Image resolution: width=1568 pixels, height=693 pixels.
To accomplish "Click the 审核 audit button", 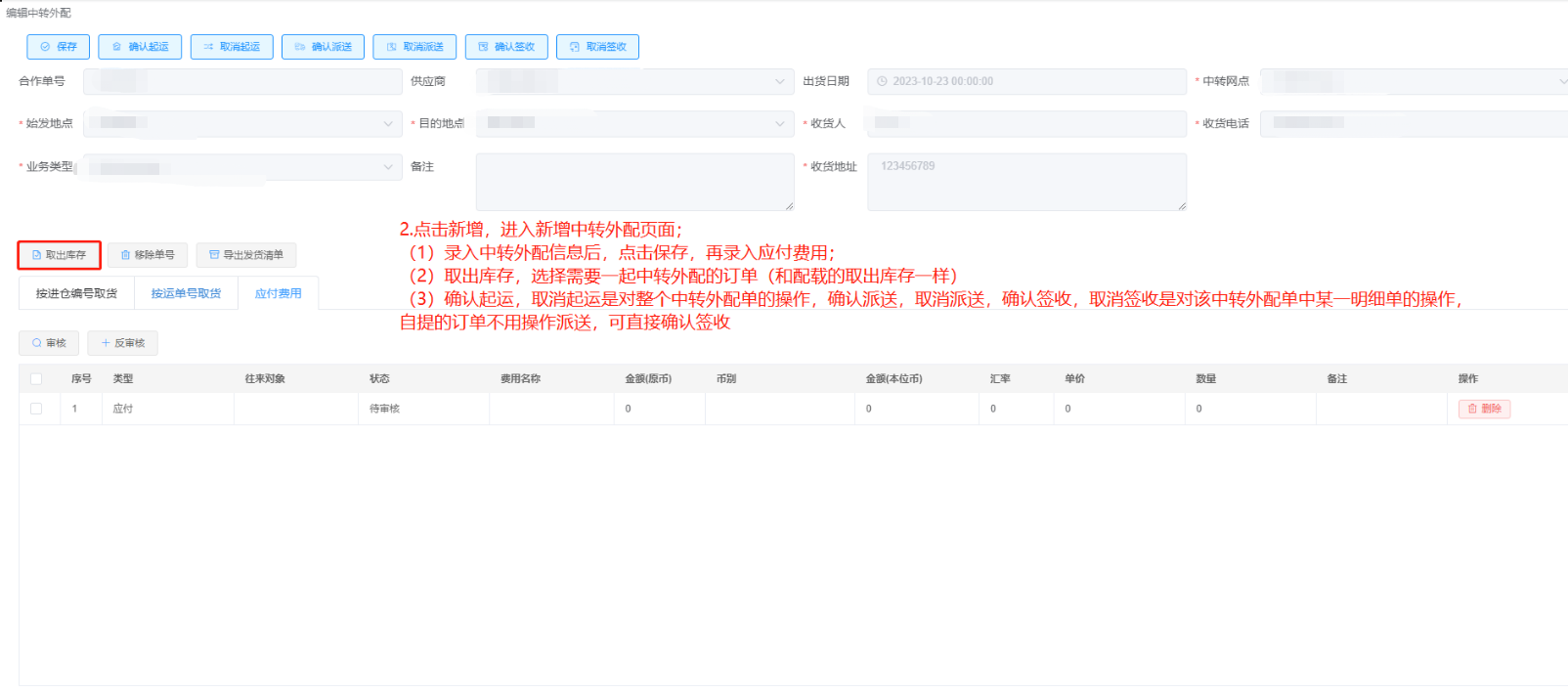I will pos(49,343).
